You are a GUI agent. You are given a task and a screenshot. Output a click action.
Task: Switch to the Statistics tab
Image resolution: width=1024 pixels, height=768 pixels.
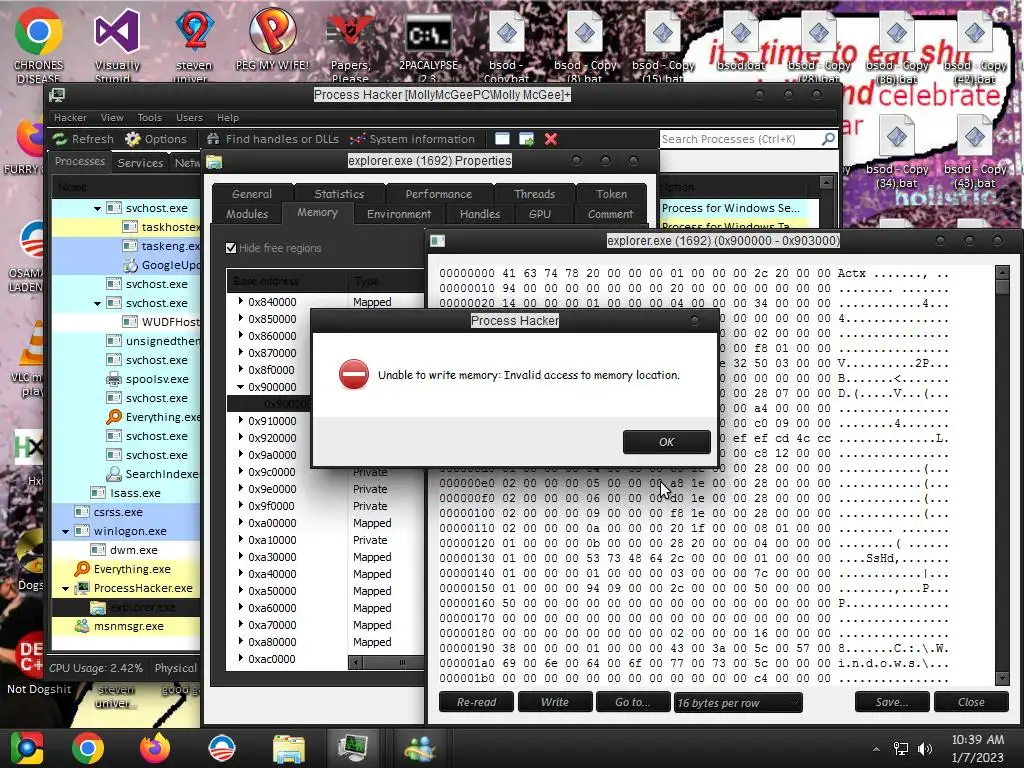[339, 194]
